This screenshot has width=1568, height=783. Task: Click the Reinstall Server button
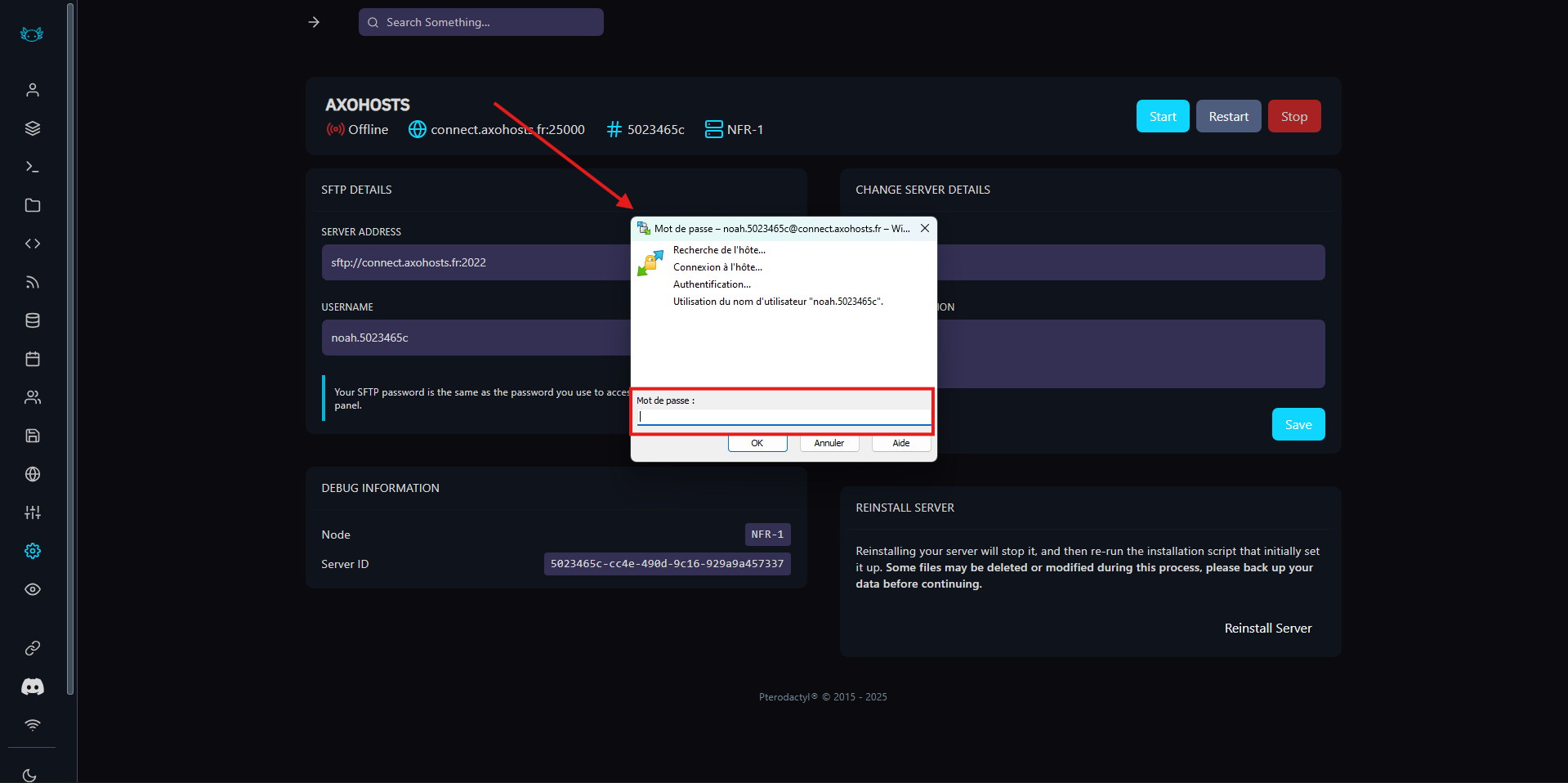tap(1267, 628)
